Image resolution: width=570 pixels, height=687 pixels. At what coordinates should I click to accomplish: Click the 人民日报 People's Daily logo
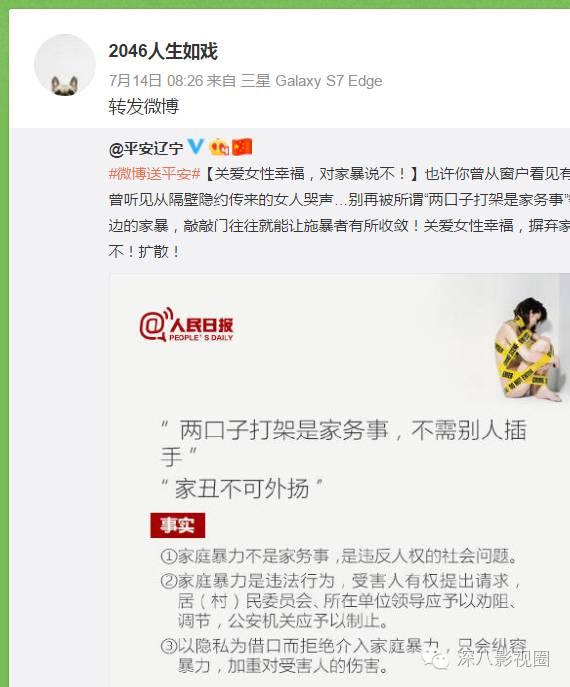(187, 325)
